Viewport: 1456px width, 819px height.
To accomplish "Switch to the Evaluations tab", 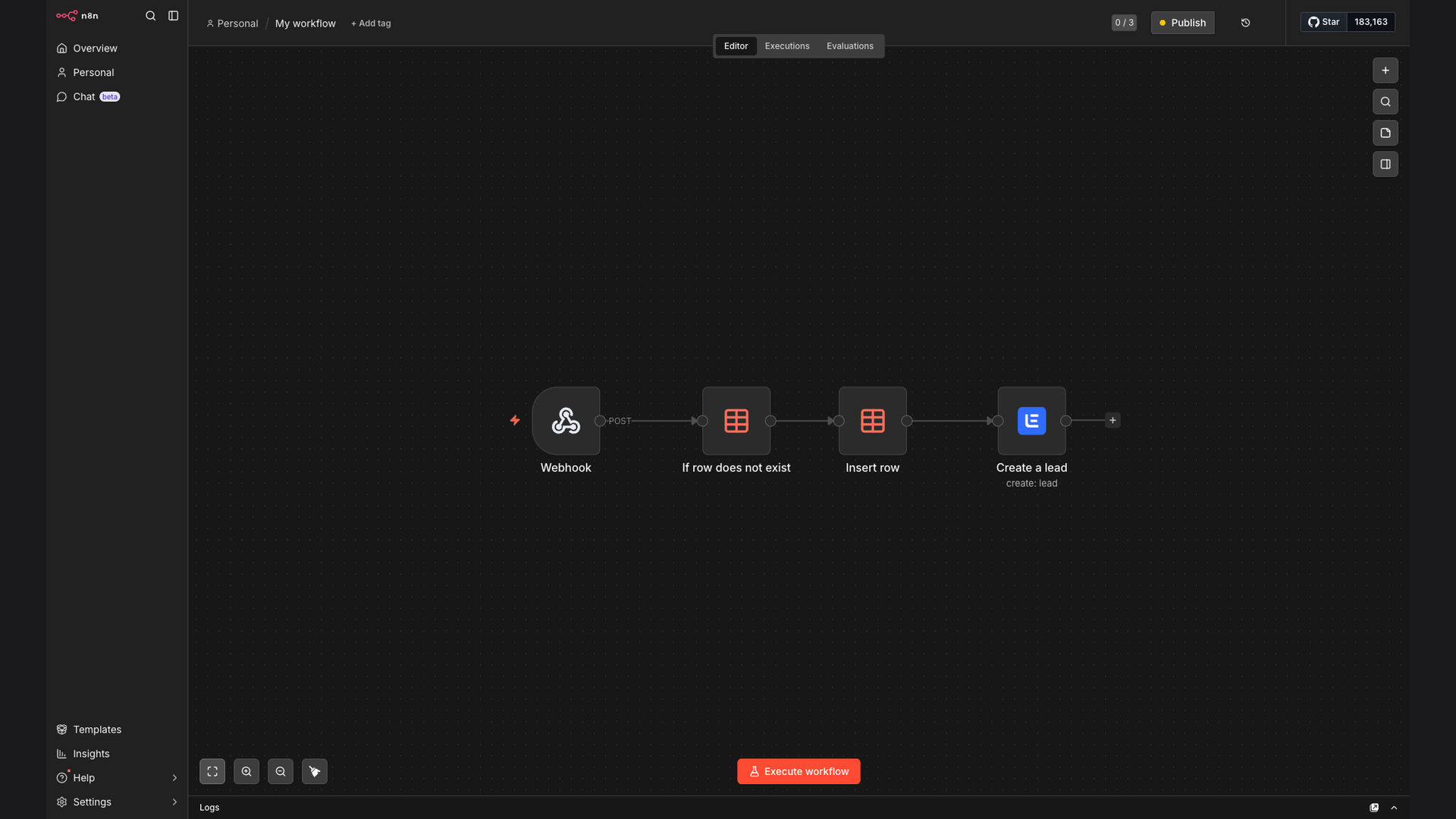I will pos(849,46).
